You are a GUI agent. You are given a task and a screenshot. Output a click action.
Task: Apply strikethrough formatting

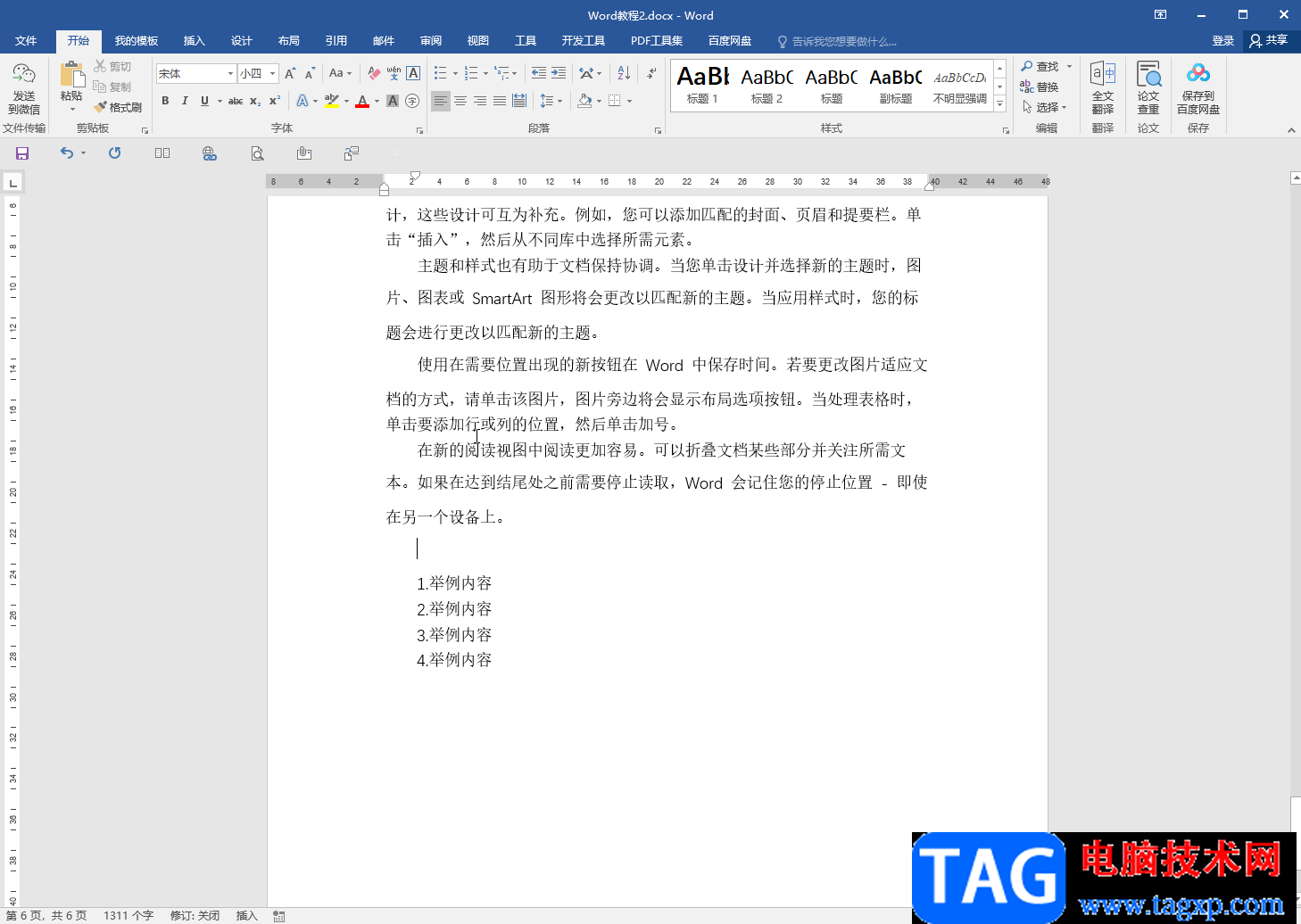(236, 101)
